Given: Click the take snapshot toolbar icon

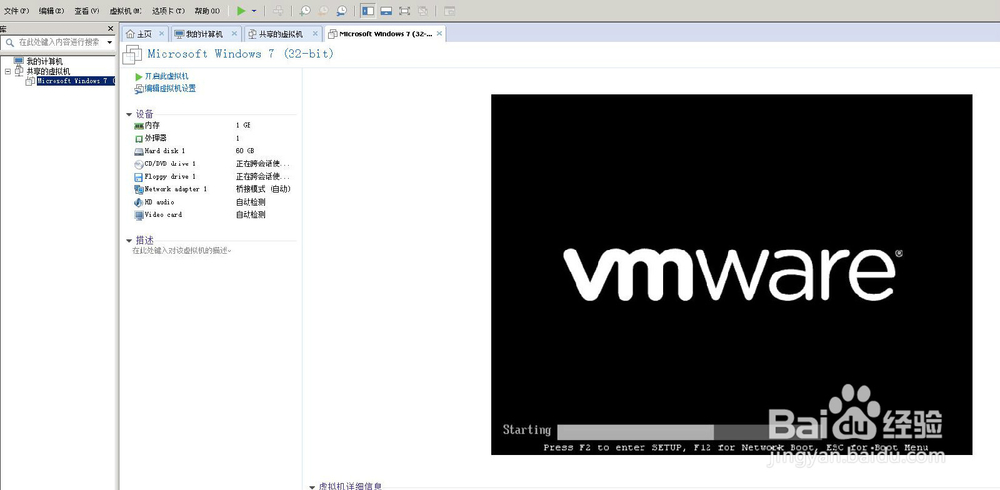Looking at the screenshot, I should [x=305, y=11].
